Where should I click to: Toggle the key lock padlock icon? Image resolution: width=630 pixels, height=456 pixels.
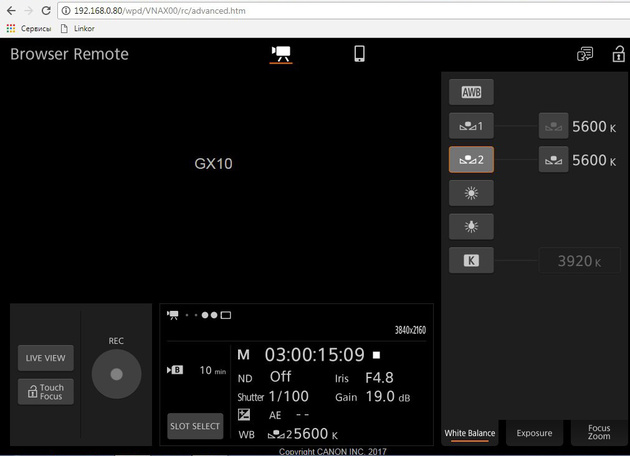618,54
